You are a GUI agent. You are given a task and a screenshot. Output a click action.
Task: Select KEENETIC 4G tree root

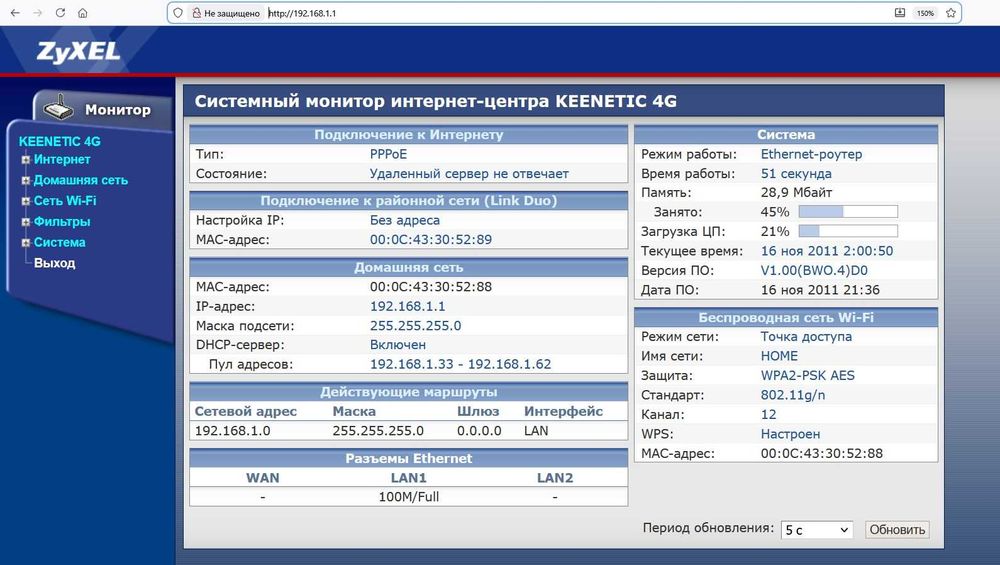pos(59,142)
